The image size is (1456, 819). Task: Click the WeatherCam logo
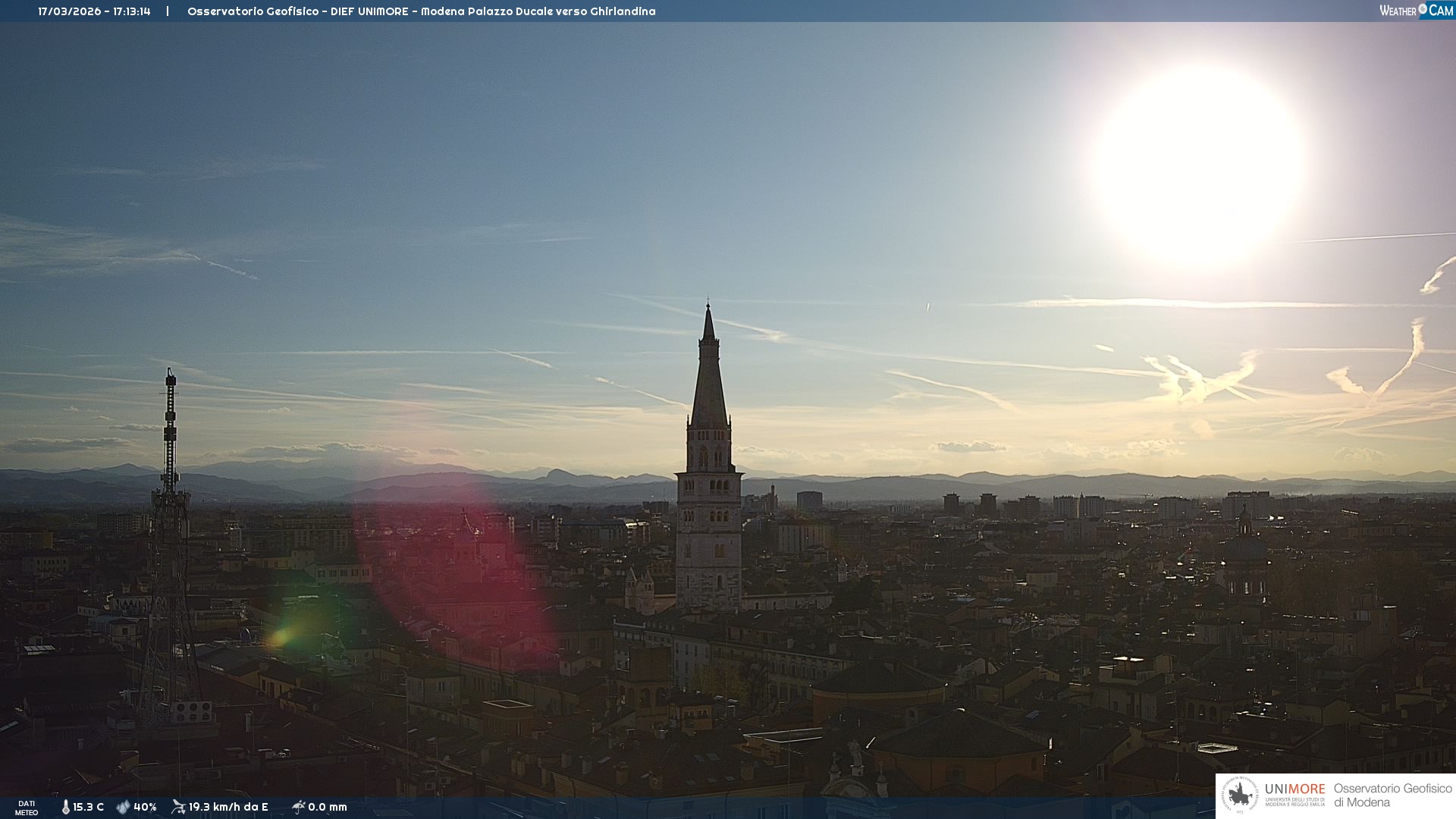(x=1416, y=11)
